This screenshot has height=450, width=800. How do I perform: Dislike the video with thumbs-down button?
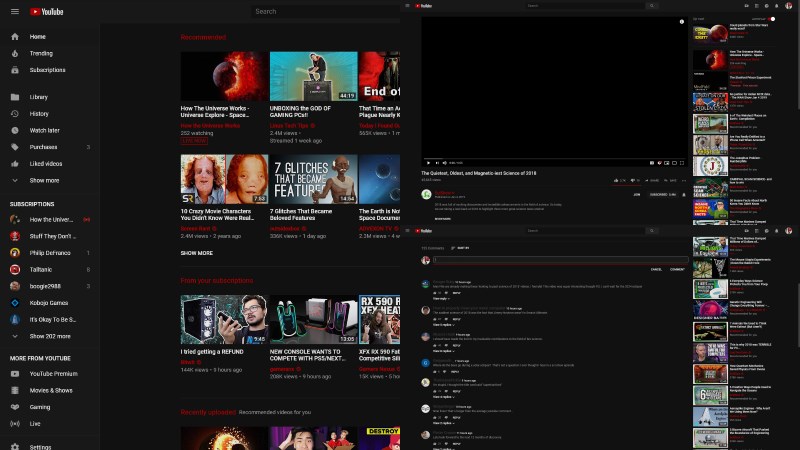tap(635, 180)
